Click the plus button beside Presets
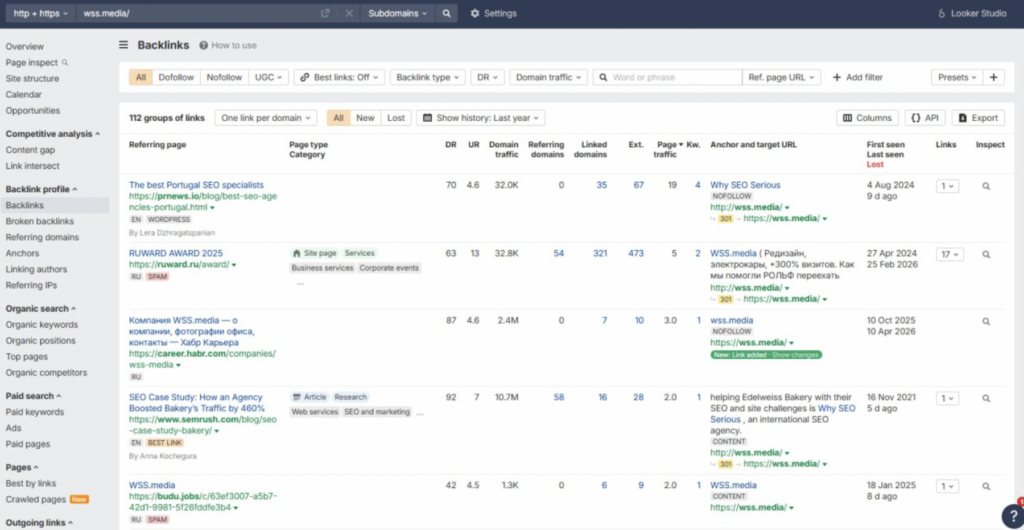 993,77
